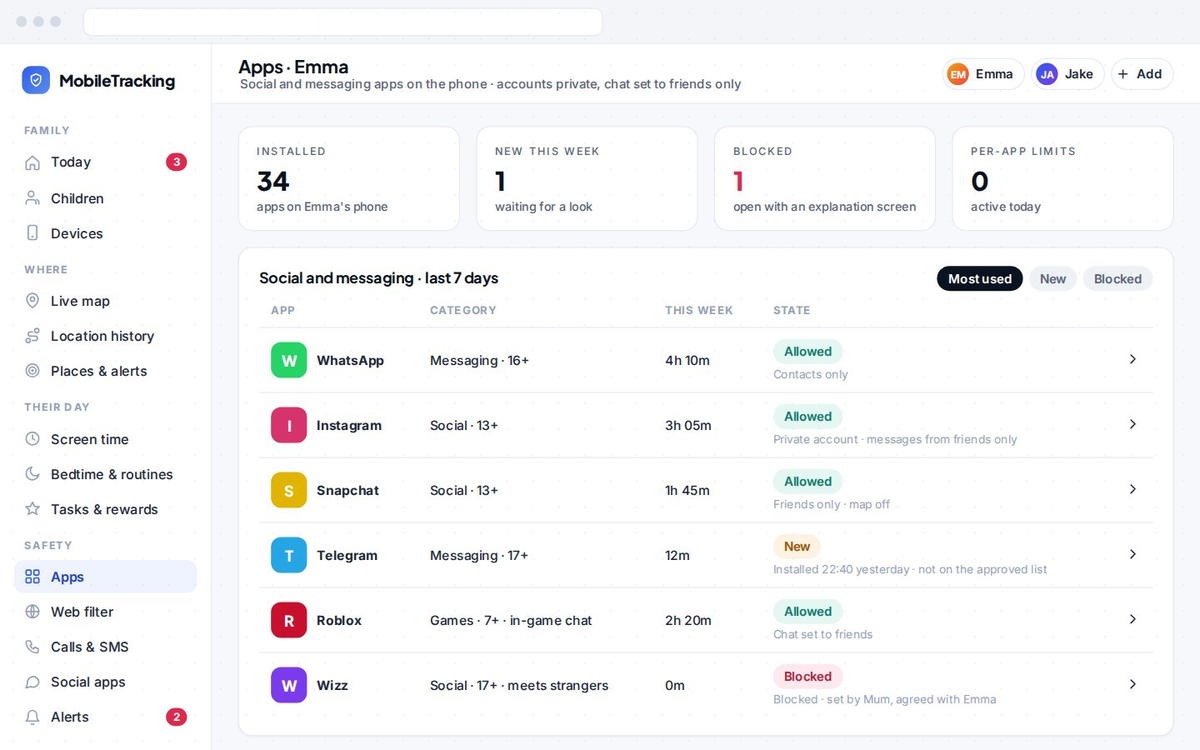The height and width of the screenshot is (750, 1200).
Task: Click the Apps grid icon in the sidebar
Action: point(32,577)
